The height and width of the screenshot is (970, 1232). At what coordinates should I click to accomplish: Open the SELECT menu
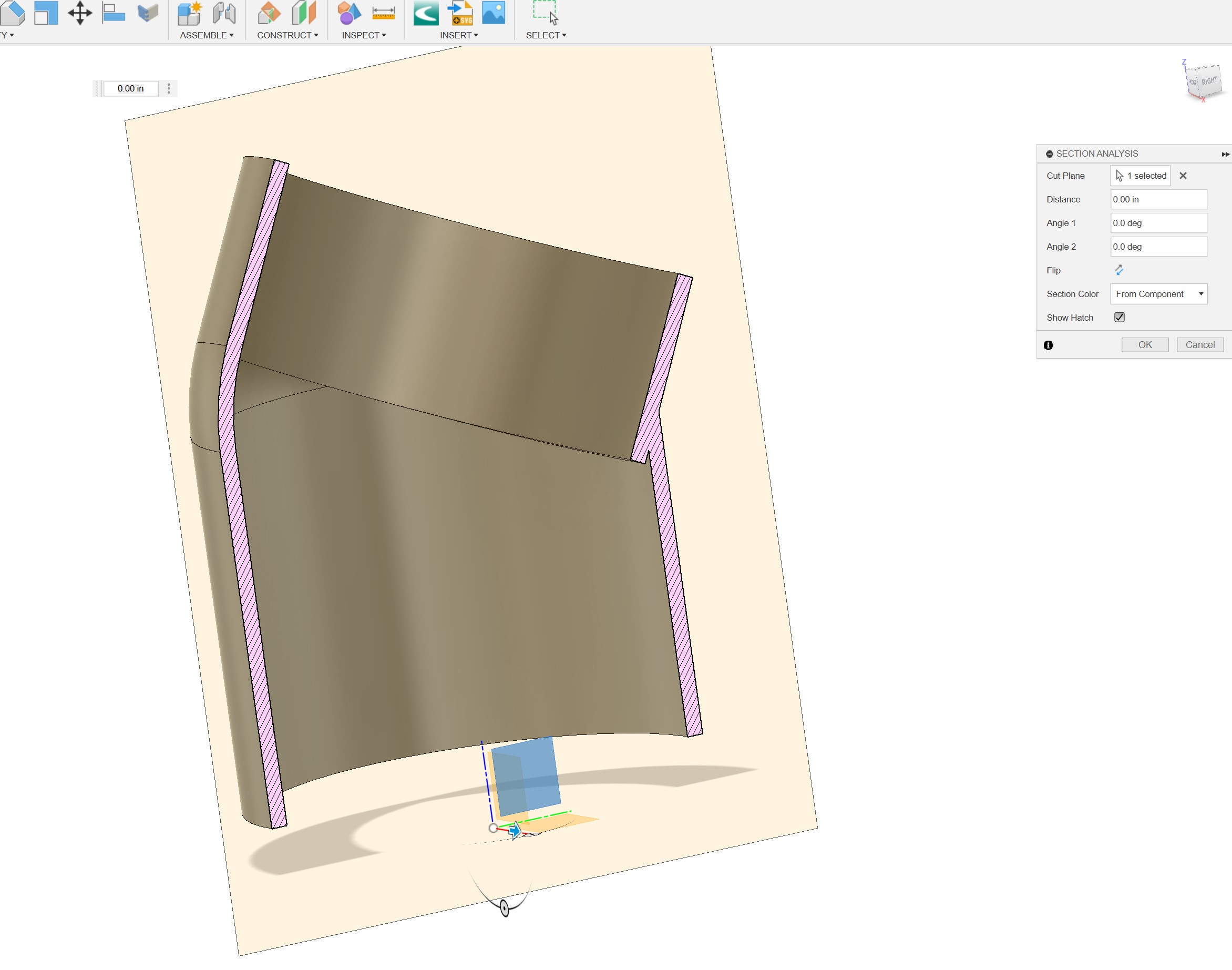coord(546,35)
